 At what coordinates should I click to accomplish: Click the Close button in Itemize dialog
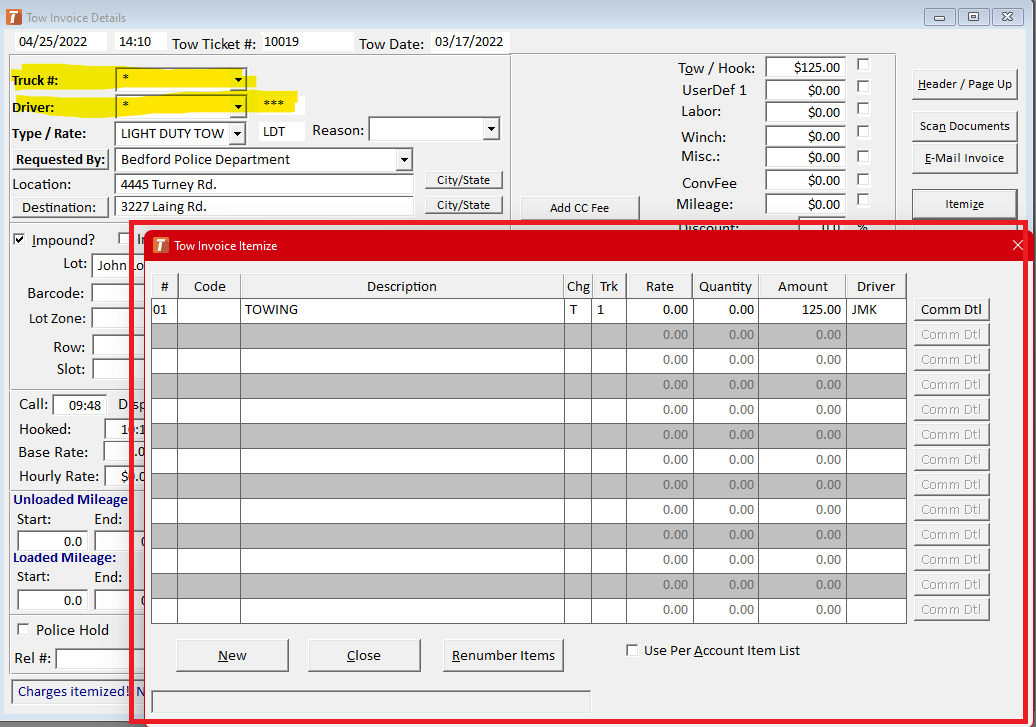pos(363,655)
